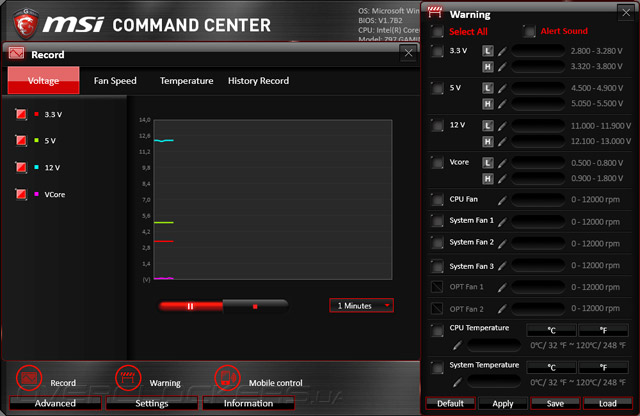Open the Record icon at bottom

[29, 378]
